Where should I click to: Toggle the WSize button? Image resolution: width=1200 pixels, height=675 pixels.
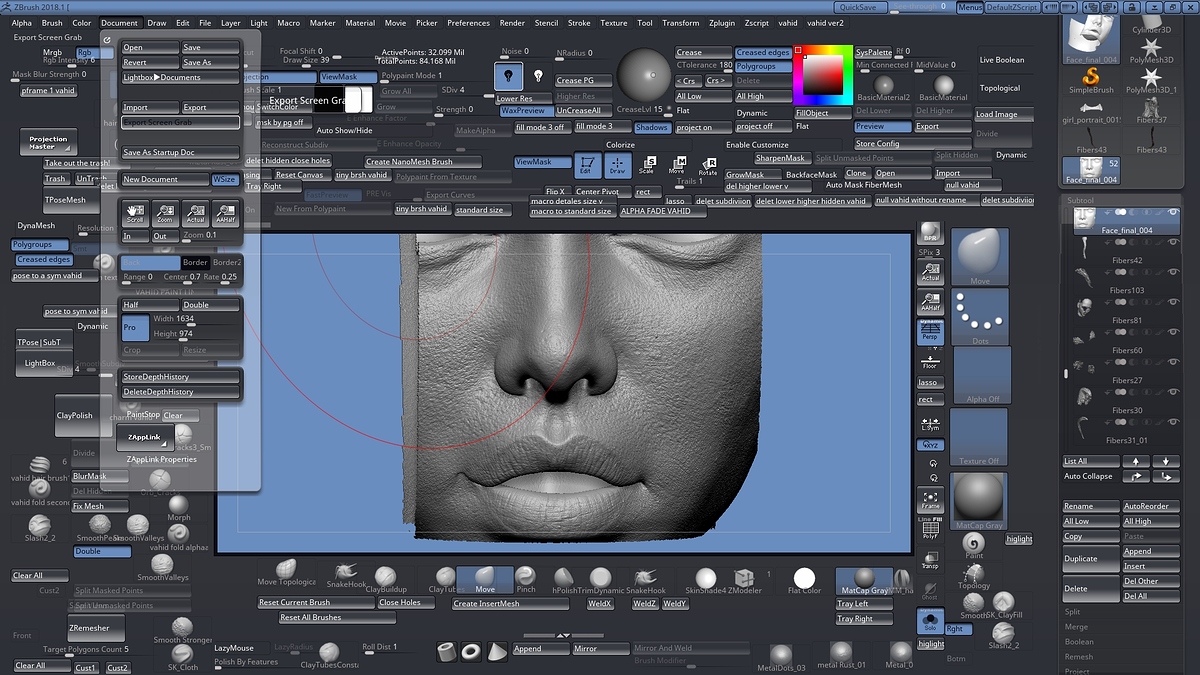[x=225, y=179]
